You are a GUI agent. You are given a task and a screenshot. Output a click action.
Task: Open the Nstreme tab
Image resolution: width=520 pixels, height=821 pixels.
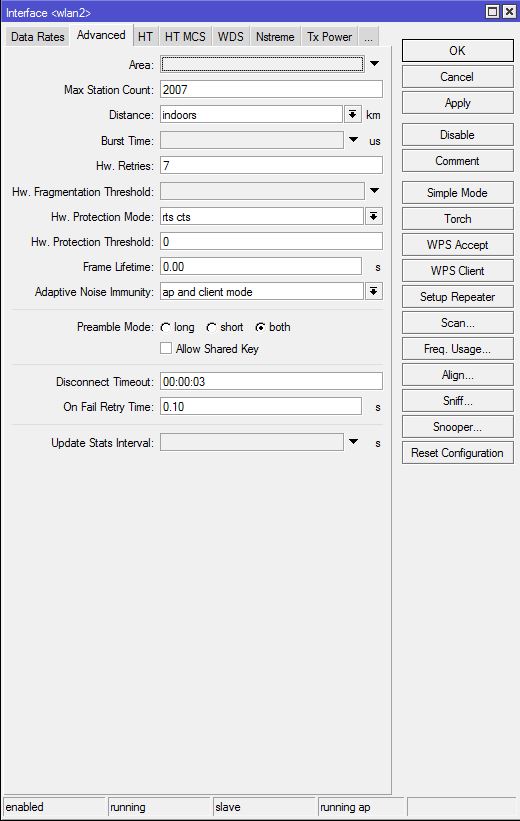[x=275, y=37]
